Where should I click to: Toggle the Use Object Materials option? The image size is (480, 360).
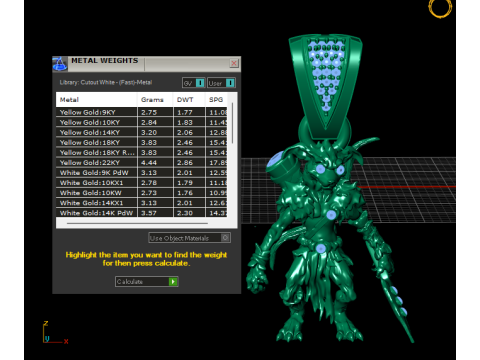click(189, 238)
